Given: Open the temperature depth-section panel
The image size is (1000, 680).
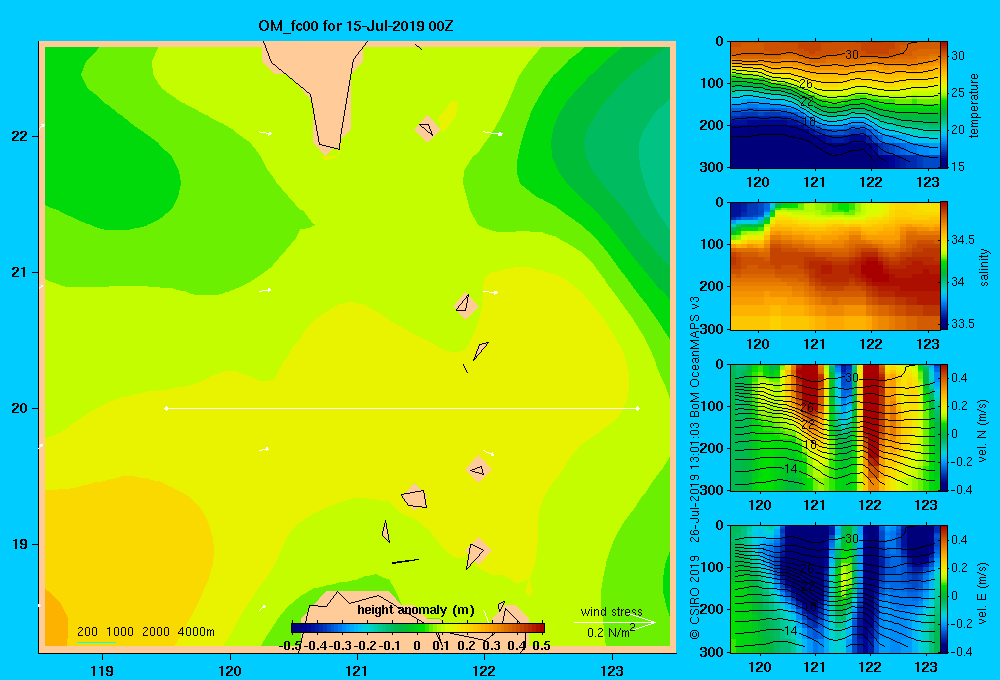Looking at the screenshot, I should 834,105.
